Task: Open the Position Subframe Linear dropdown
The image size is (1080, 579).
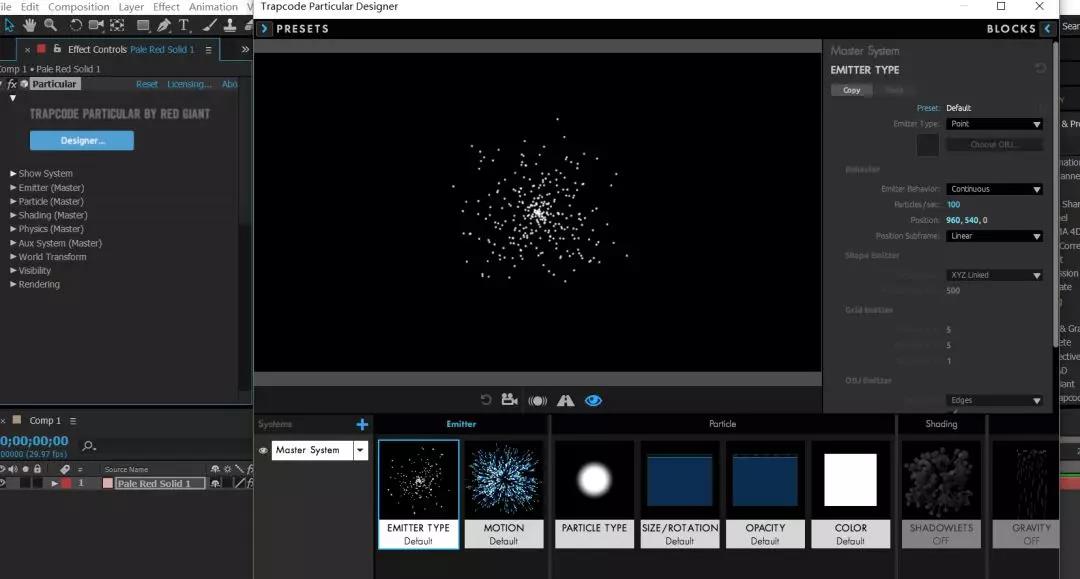Action: coord(994,236)
